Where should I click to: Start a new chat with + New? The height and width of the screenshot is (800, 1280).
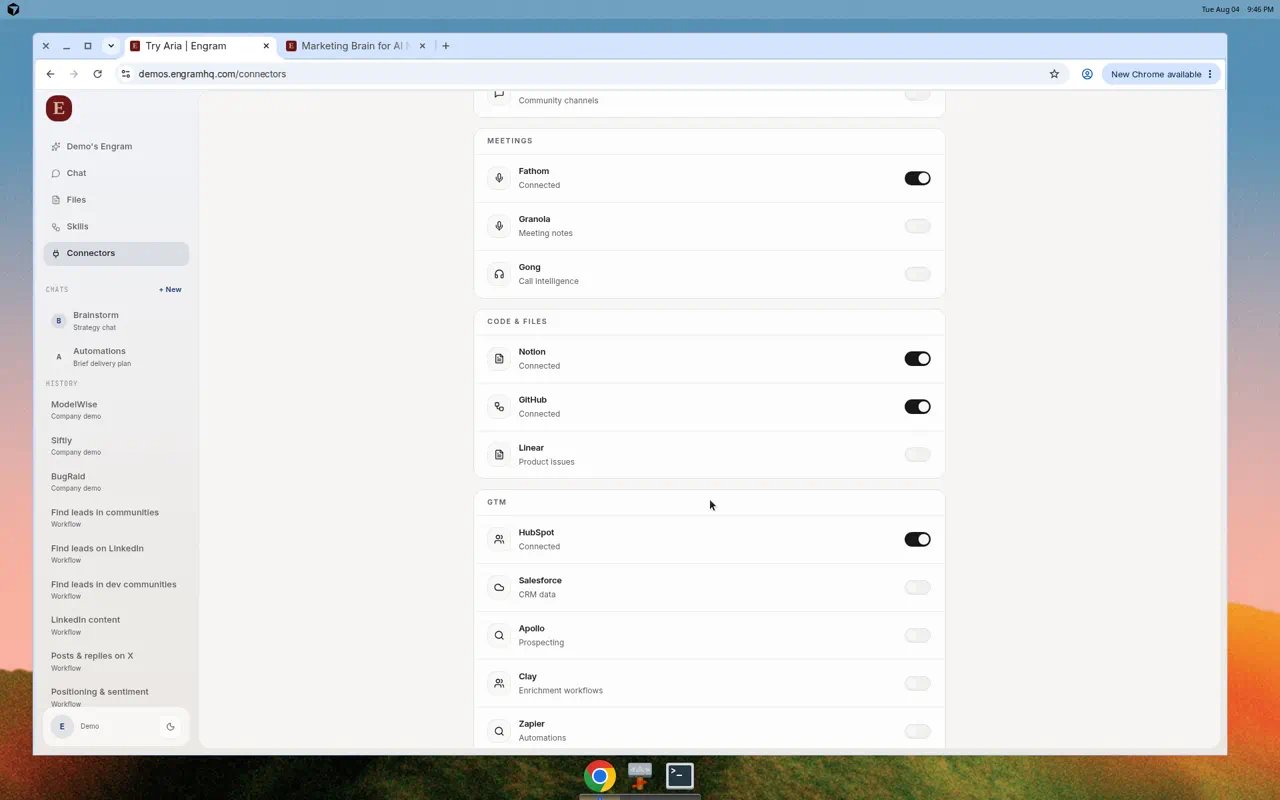tap(170, 290)
